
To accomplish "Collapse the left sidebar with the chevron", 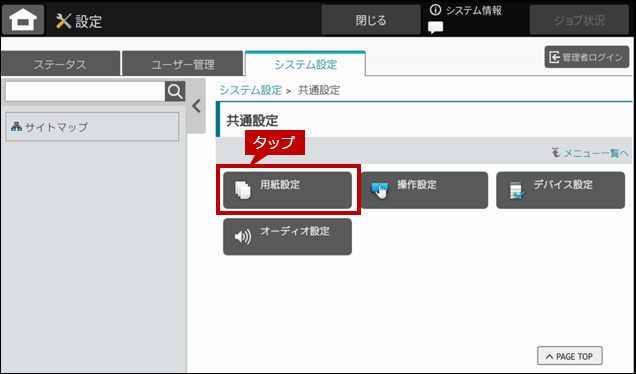I will [x=196, y=106].
